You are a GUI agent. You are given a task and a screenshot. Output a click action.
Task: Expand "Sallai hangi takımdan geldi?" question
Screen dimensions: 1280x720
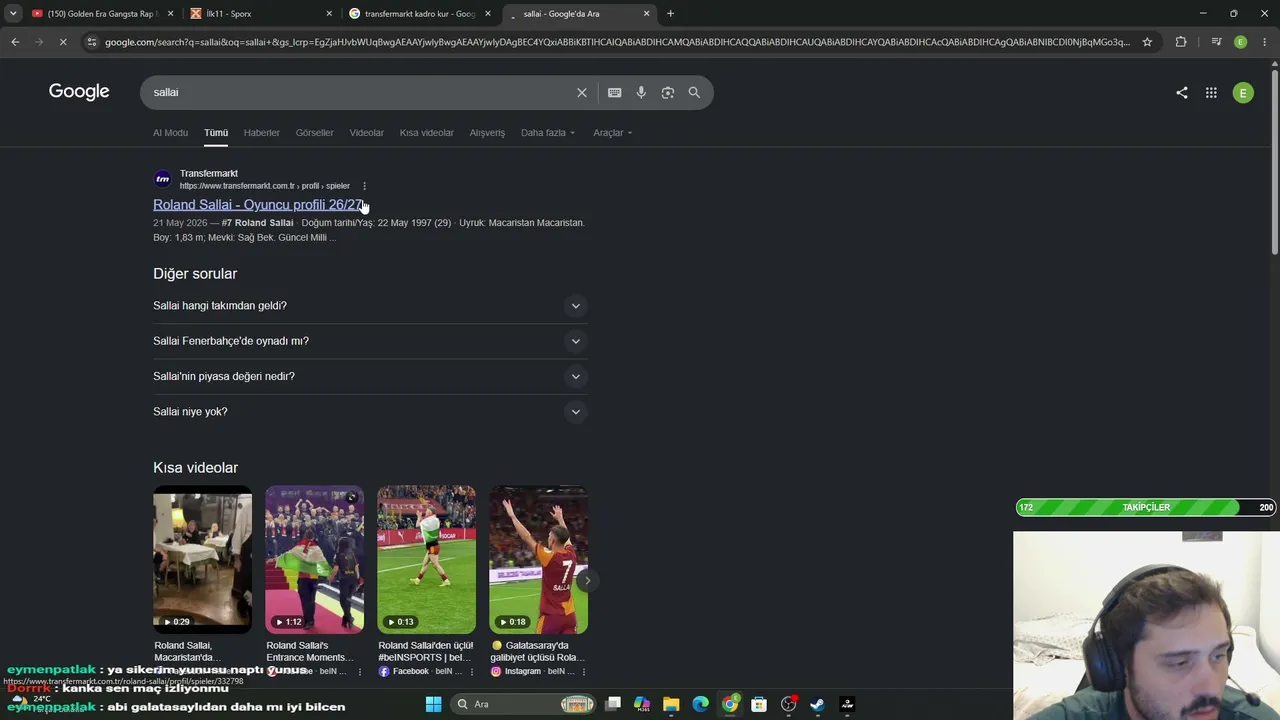pyautogui.click(x=370, y=306)
